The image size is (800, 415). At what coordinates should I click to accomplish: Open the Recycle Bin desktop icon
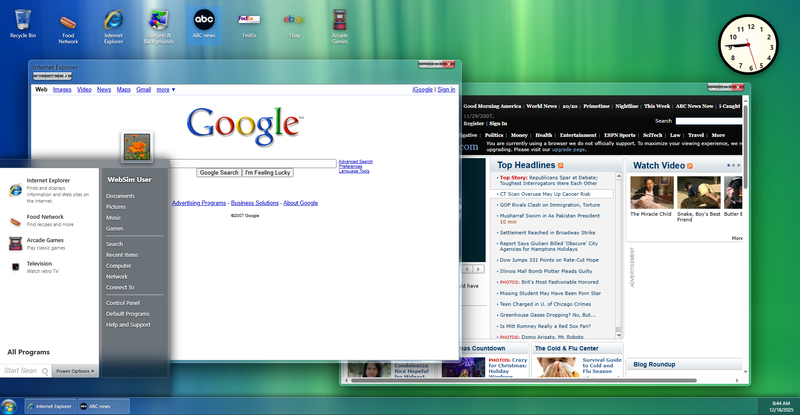click(x=22, y=24)
